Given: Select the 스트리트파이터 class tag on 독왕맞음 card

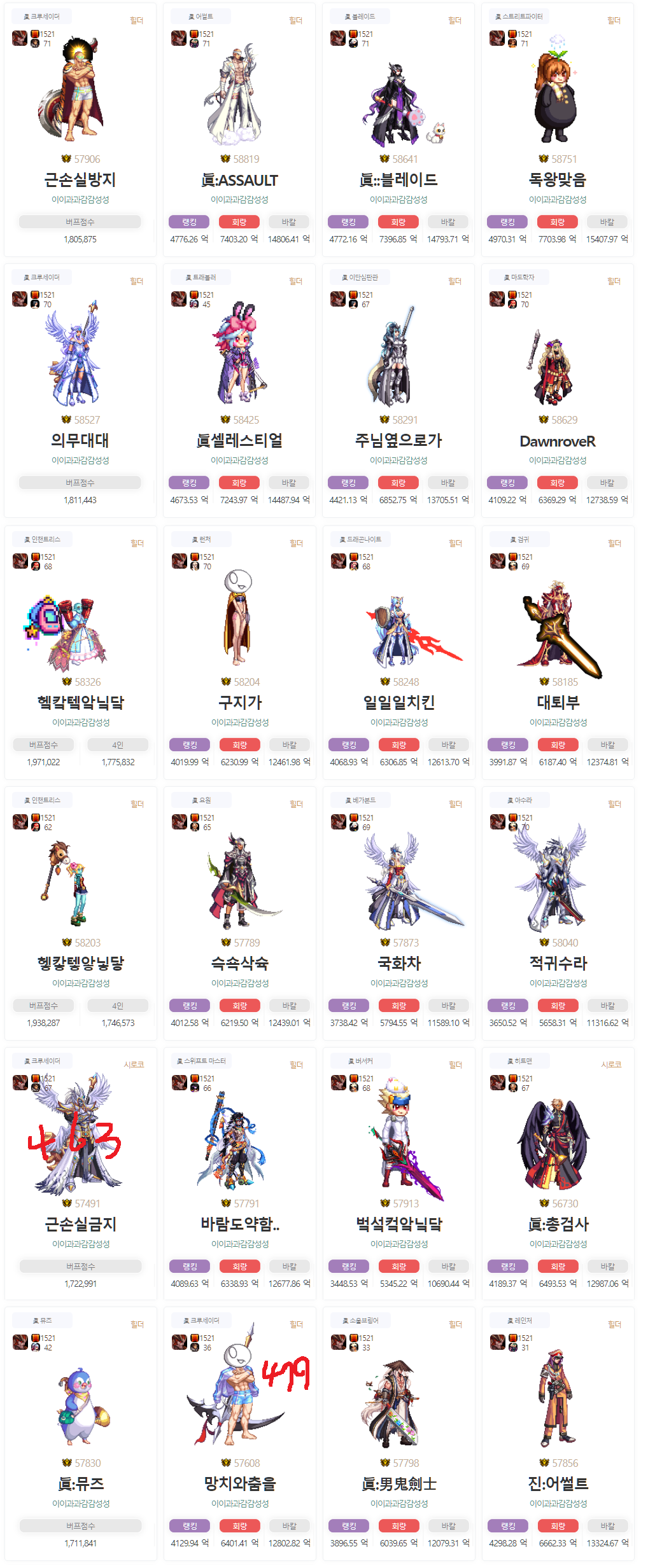Looking at the screenshot, I should (519, 17).
